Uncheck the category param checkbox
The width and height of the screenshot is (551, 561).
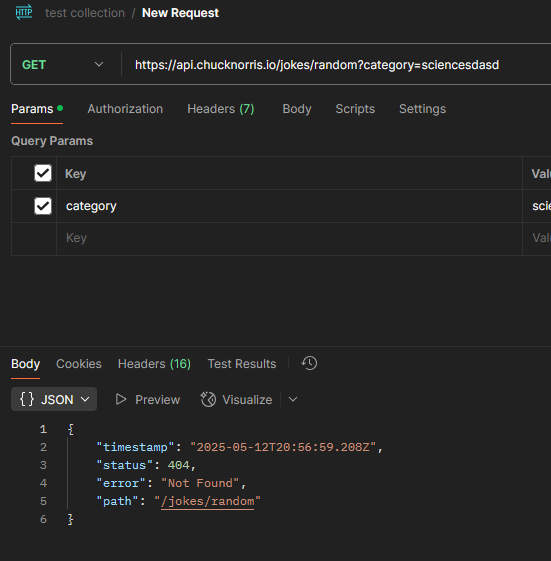tap(43, 206)
